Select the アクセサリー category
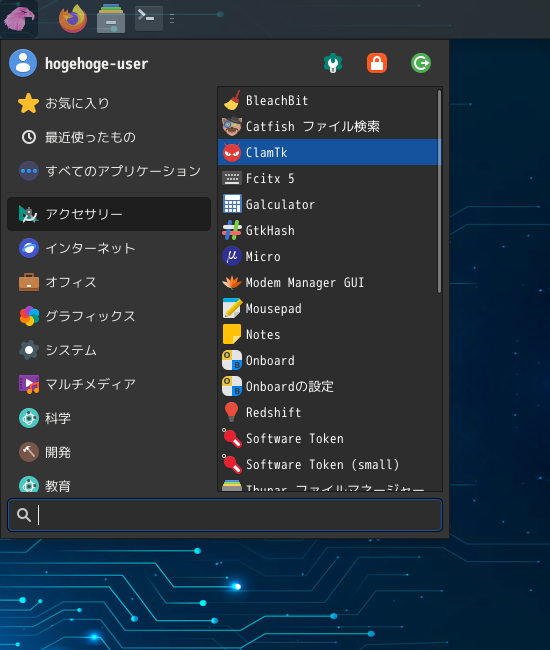 (x=109, y=214)
